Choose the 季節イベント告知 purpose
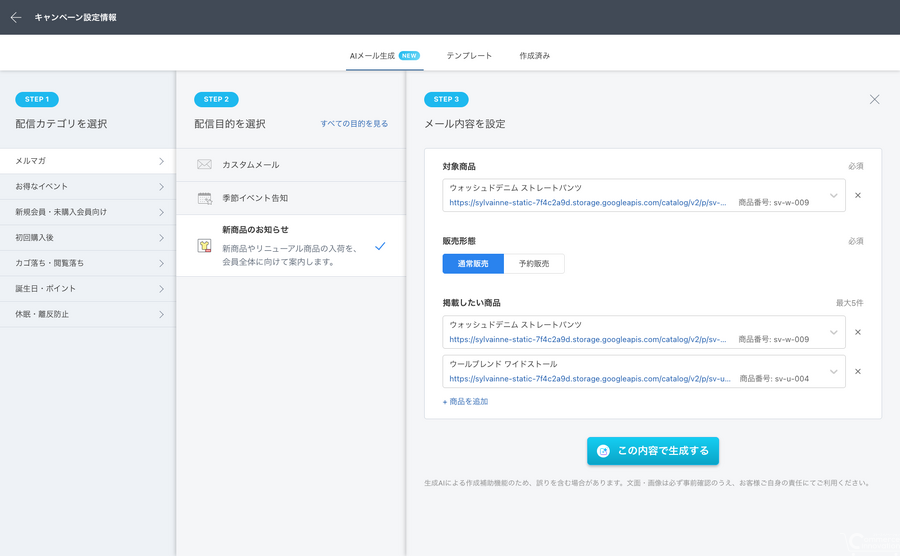Image resolution: width=900 pixels, height=556 pixels. tap(291, 198)
